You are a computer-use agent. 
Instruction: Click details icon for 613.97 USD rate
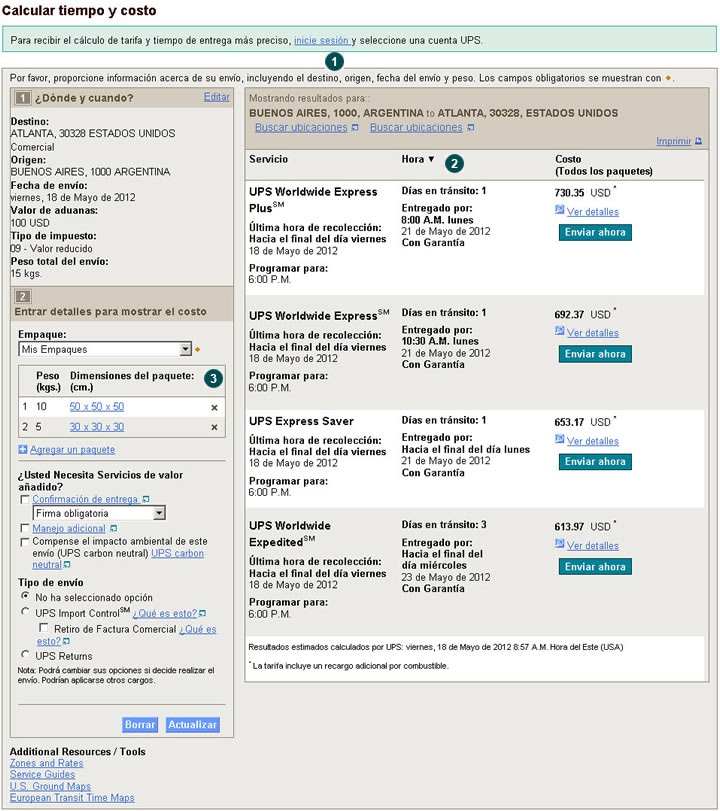[559, 545]
